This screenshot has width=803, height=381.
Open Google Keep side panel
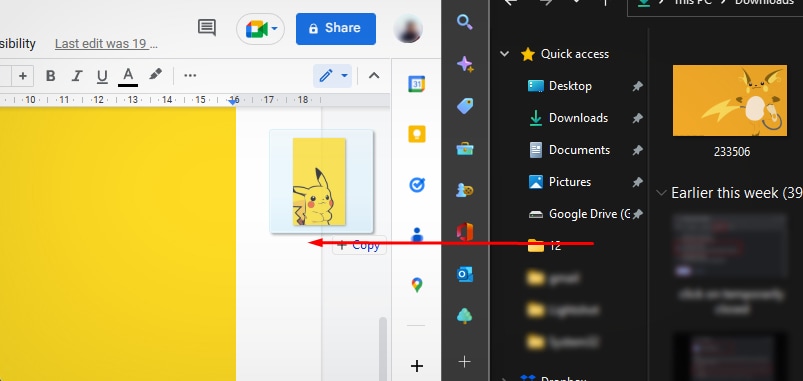click(x=417, y=134)
